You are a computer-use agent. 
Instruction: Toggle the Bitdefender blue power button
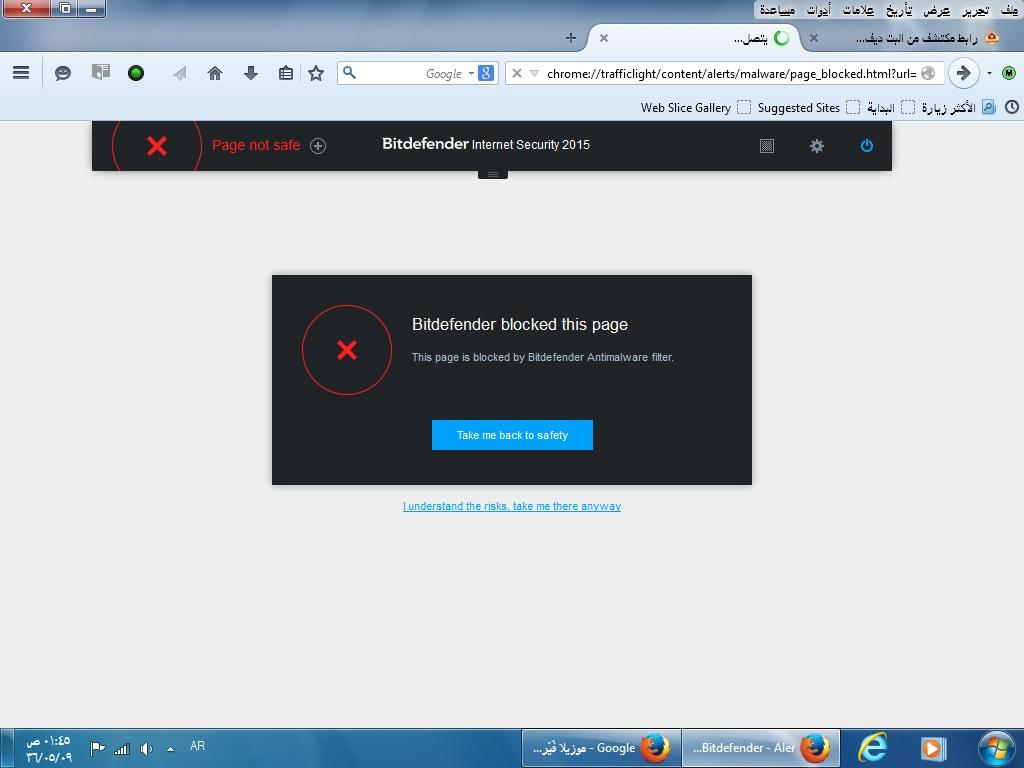867,146
